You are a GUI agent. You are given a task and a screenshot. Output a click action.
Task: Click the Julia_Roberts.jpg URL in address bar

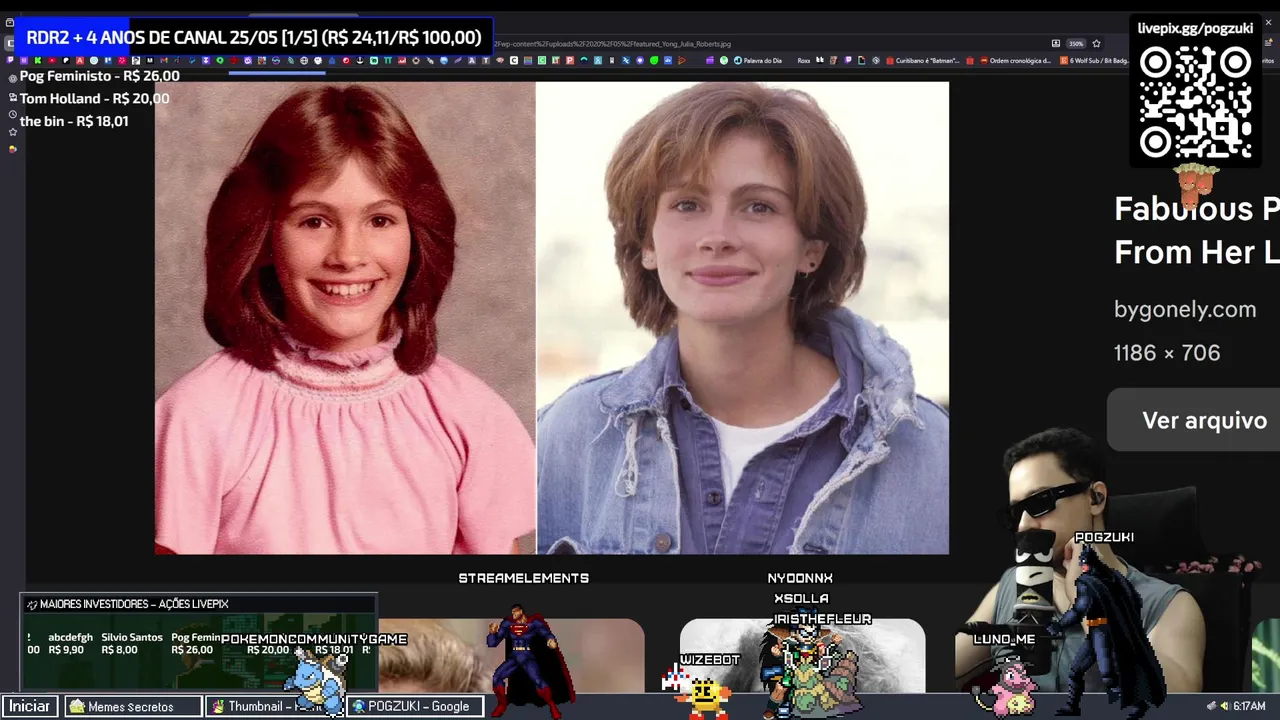[613, 44]
